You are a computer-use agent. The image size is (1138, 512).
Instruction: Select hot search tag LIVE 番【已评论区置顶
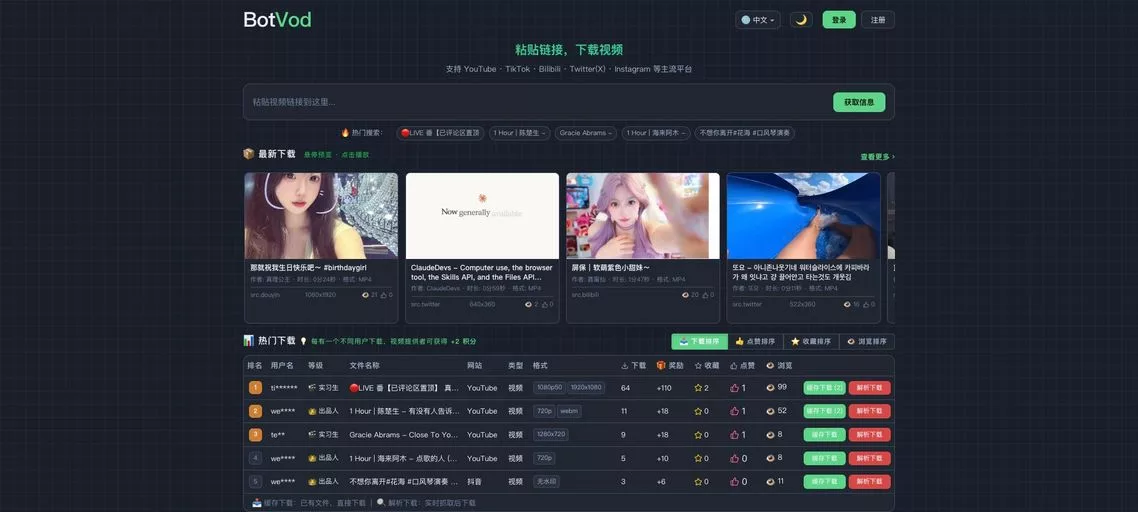click(x=440, y=133)
